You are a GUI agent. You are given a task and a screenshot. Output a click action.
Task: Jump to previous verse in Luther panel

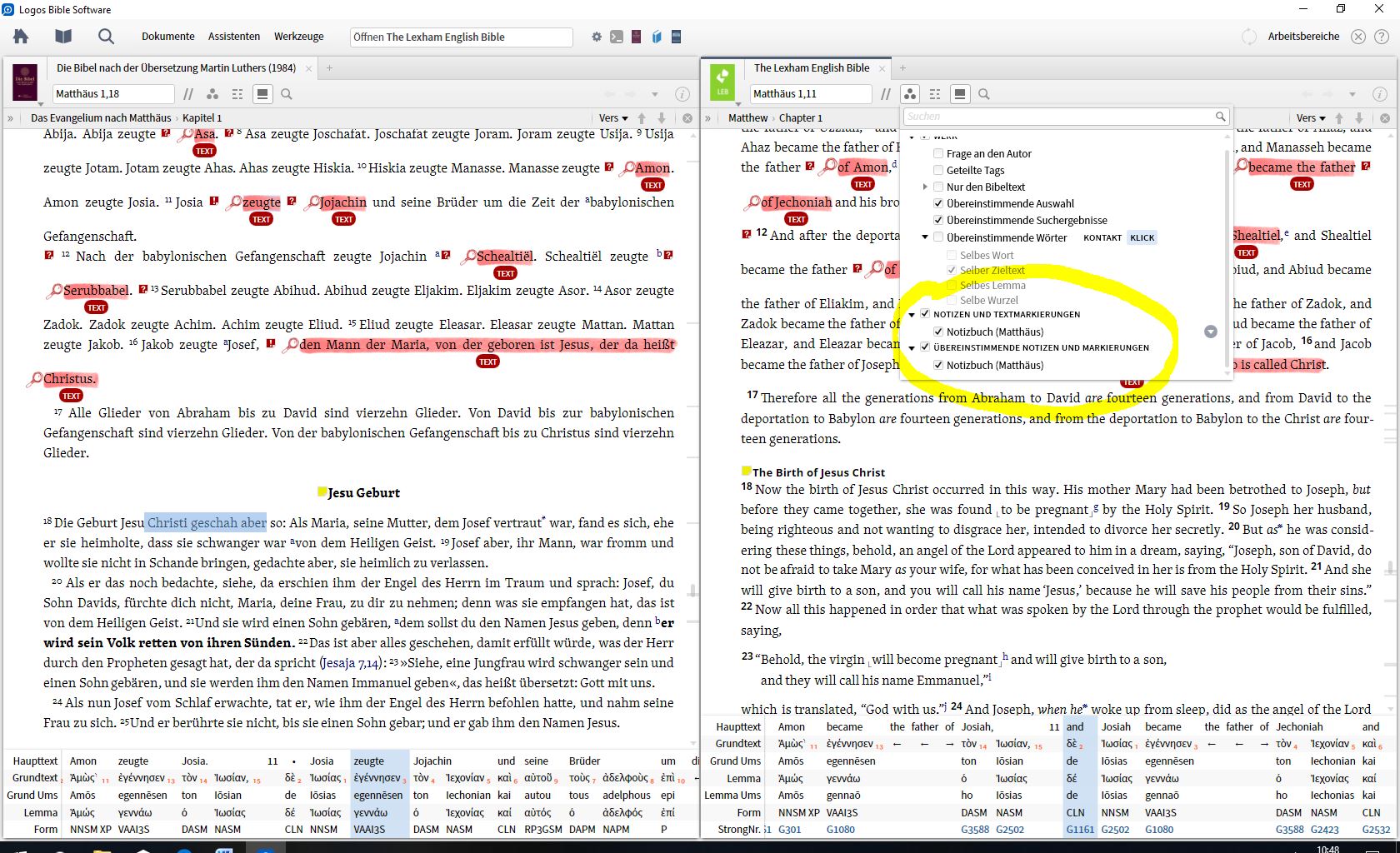pyautogui.click(x=642, y=118)
